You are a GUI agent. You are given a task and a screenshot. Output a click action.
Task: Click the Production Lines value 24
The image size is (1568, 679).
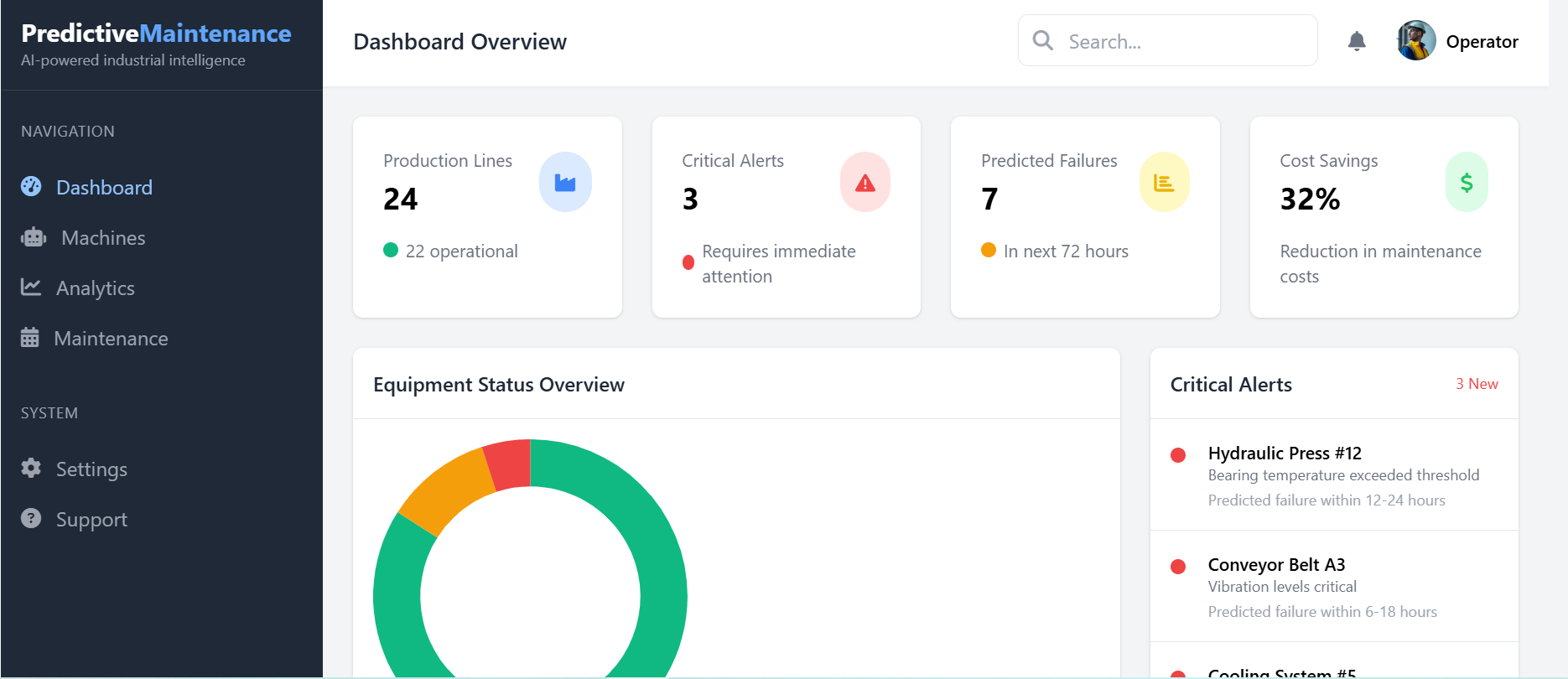click(400, 200)
